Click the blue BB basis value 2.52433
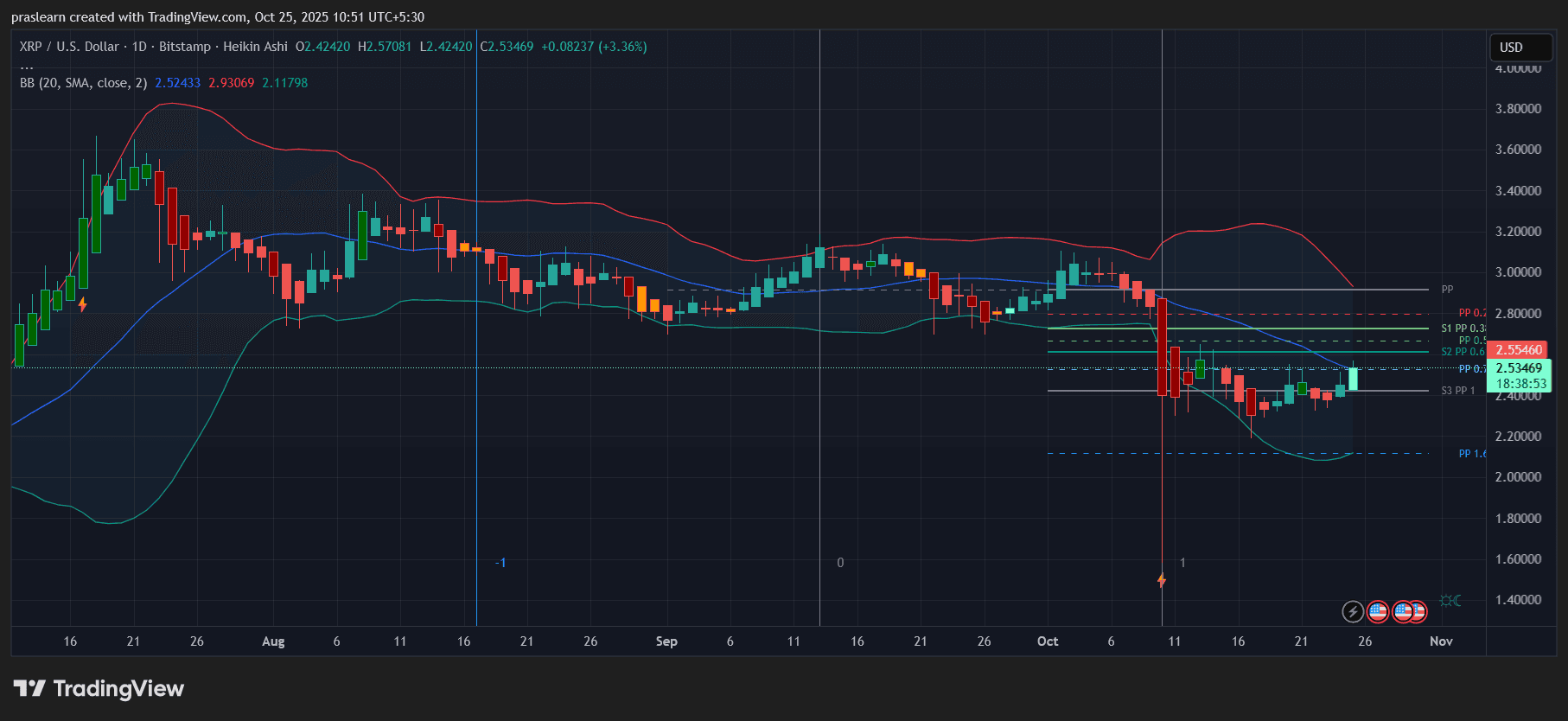 click(x=177, y=83)
